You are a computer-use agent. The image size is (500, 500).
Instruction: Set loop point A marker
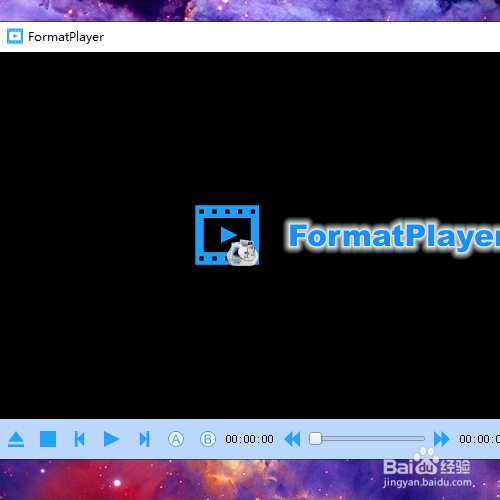click(x=176, y=439)
